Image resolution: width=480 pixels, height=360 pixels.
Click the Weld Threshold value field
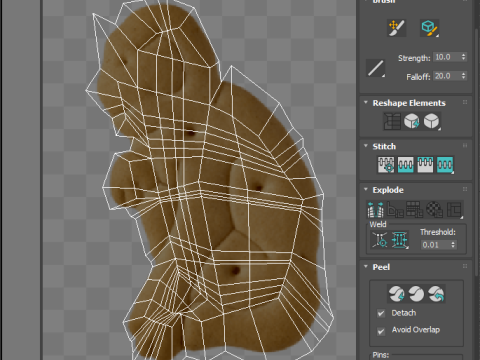pos(435,245)
